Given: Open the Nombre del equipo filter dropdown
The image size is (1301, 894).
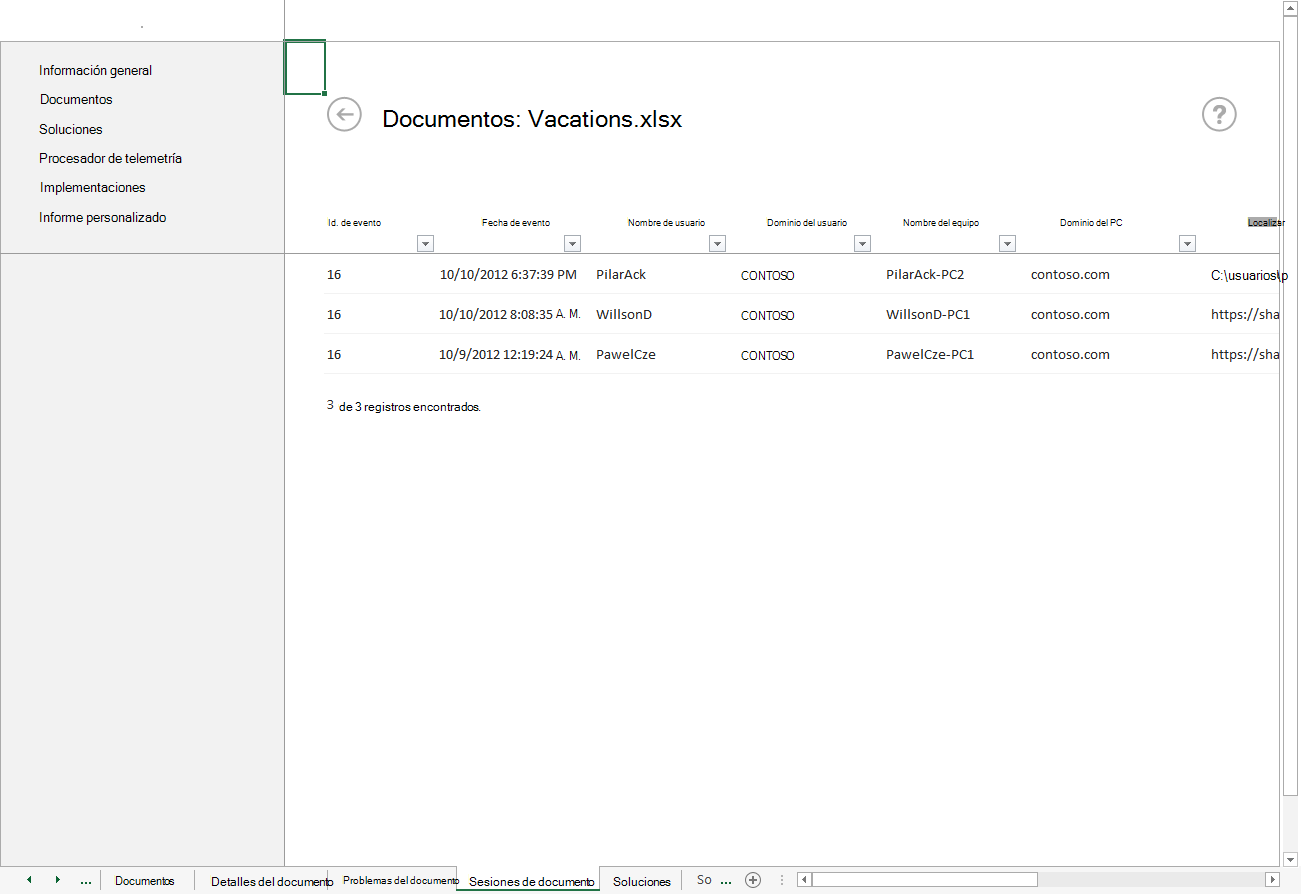Looking at the screenshot, I should click(x=1007, y=243).
